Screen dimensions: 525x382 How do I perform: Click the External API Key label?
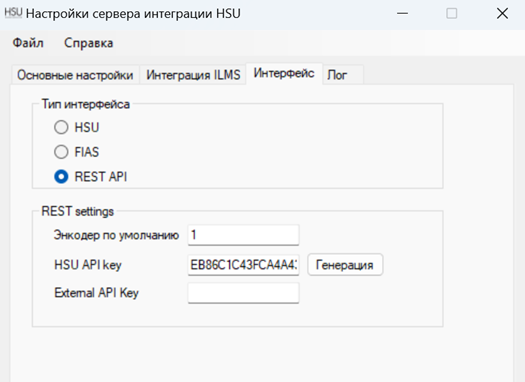96,293
